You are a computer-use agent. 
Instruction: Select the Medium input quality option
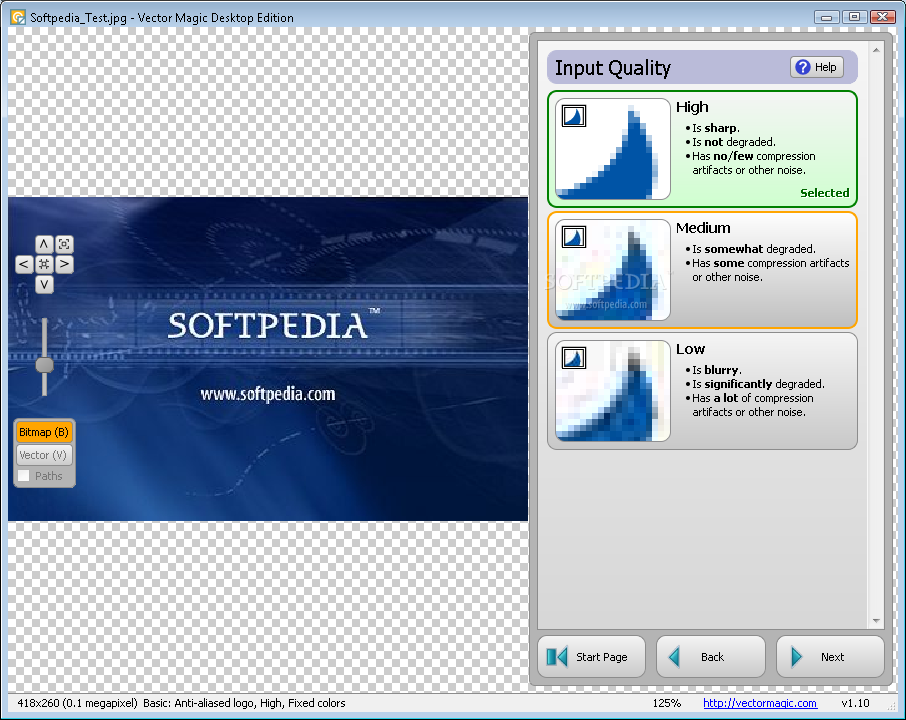702,270
